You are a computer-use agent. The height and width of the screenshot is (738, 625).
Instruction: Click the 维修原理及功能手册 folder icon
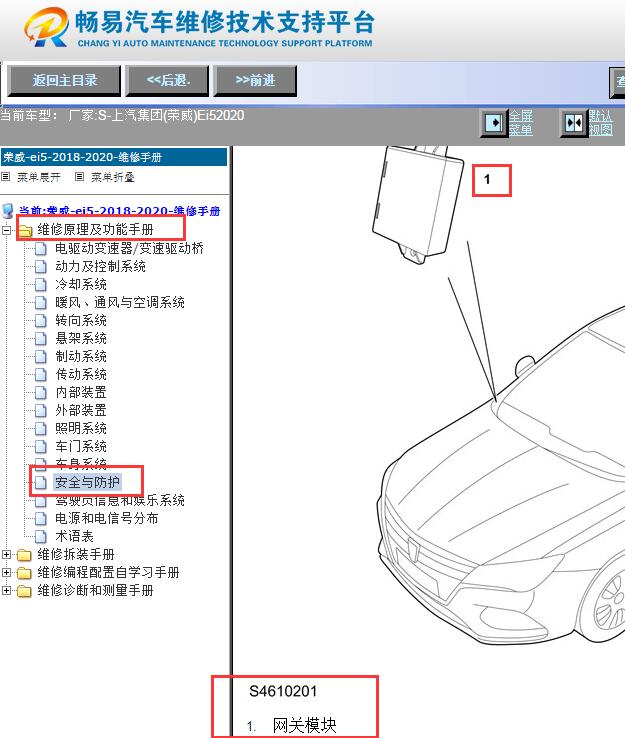tap(24, 230)
